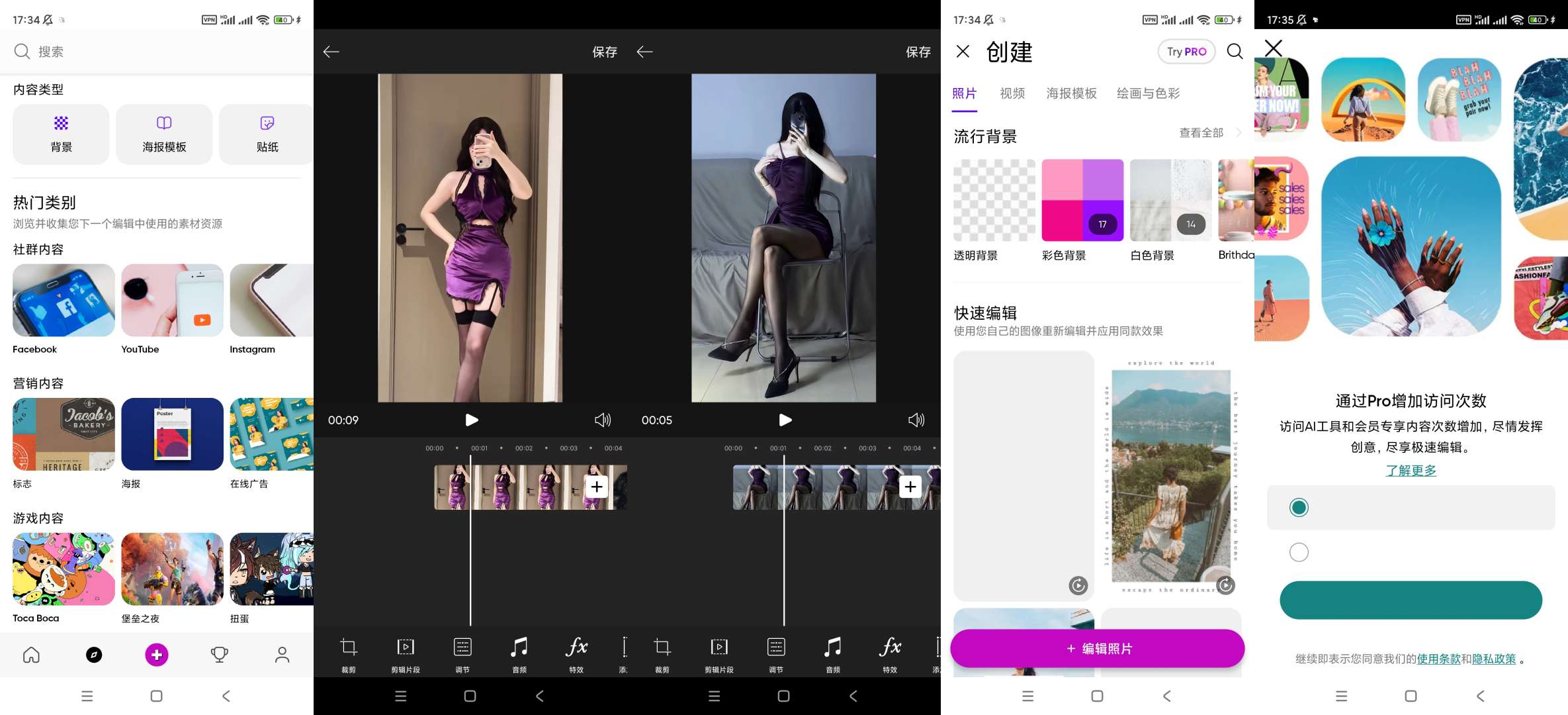
Task: Choose the 白色背景 swatch
Action: 1171,200
